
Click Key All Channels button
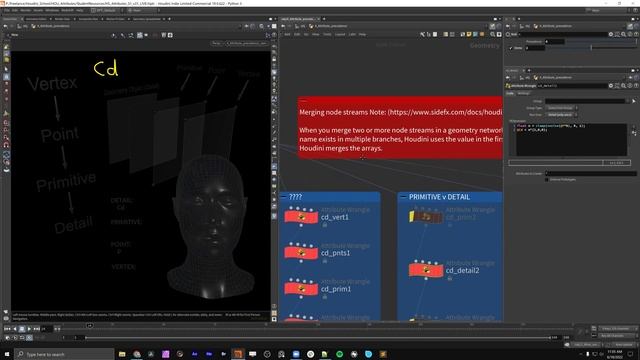(616, 336)
